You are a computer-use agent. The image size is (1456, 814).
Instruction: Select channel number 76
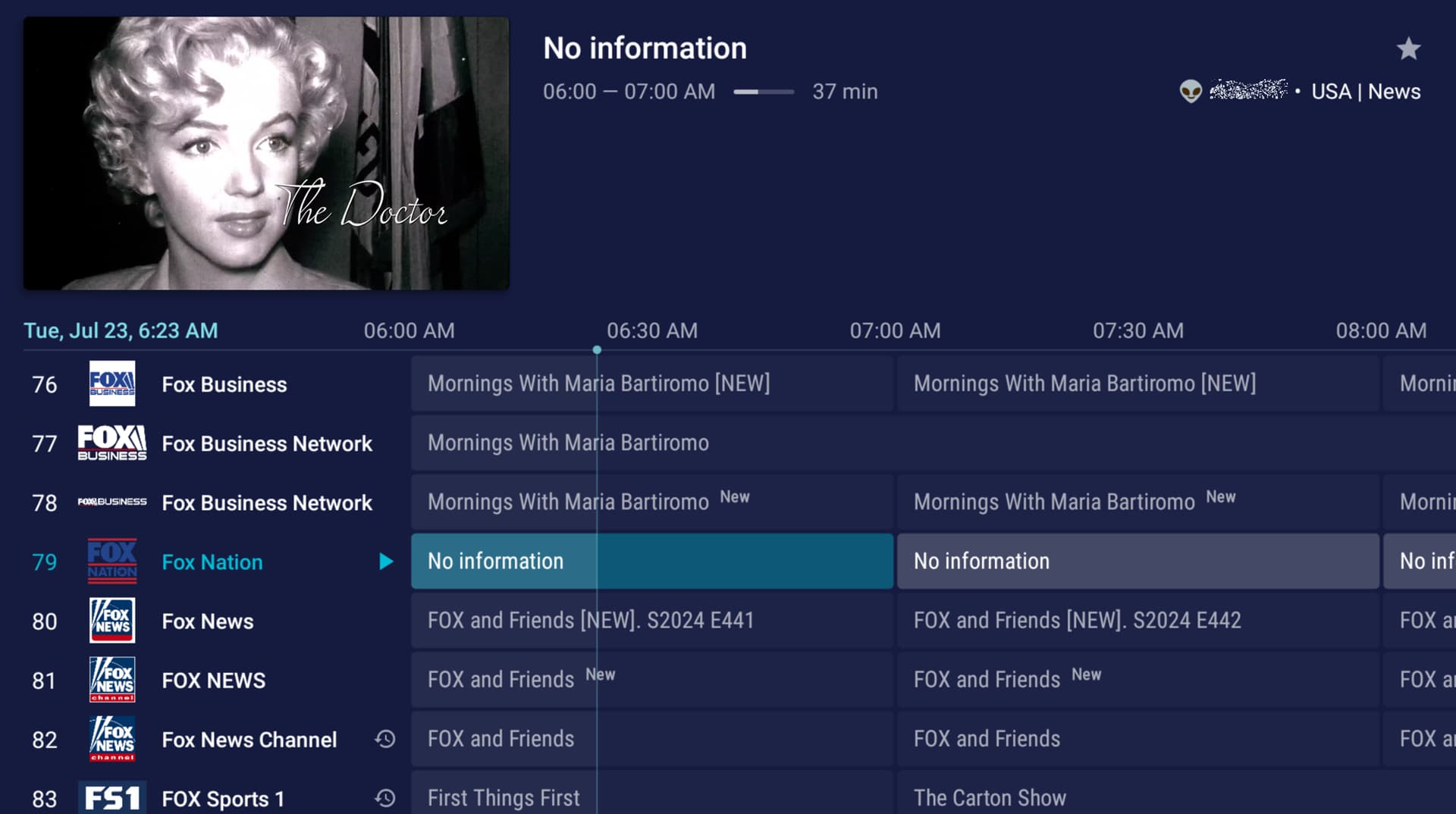45,384
